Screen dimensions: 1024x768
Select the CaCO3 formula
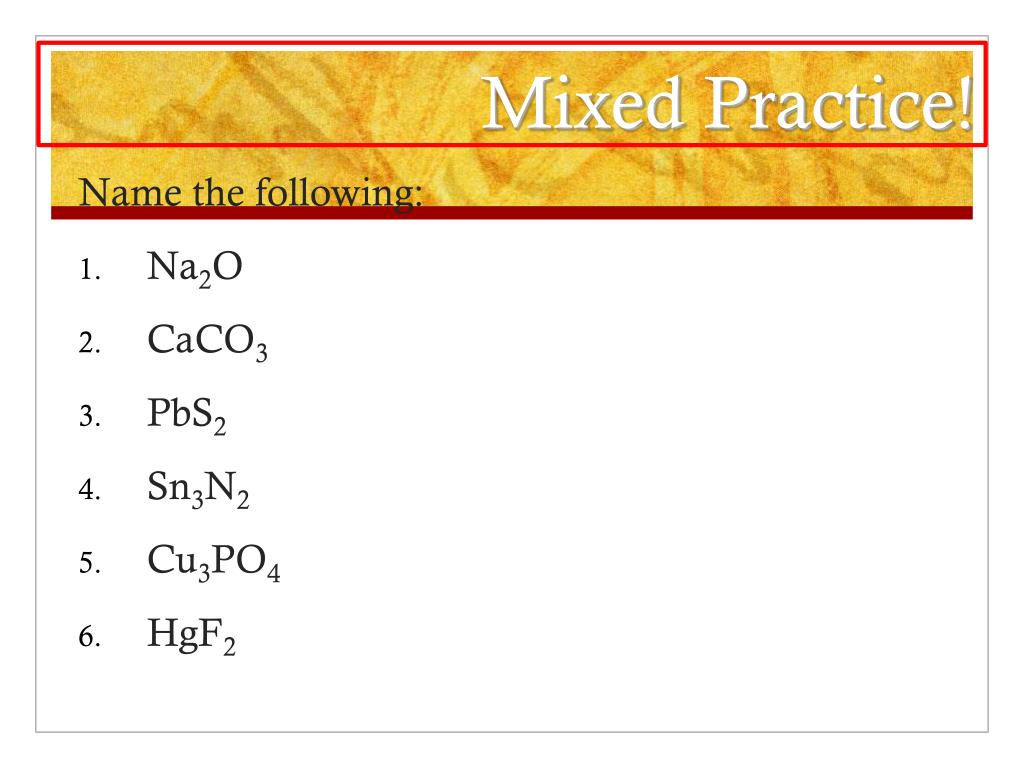tap(207, 342)
